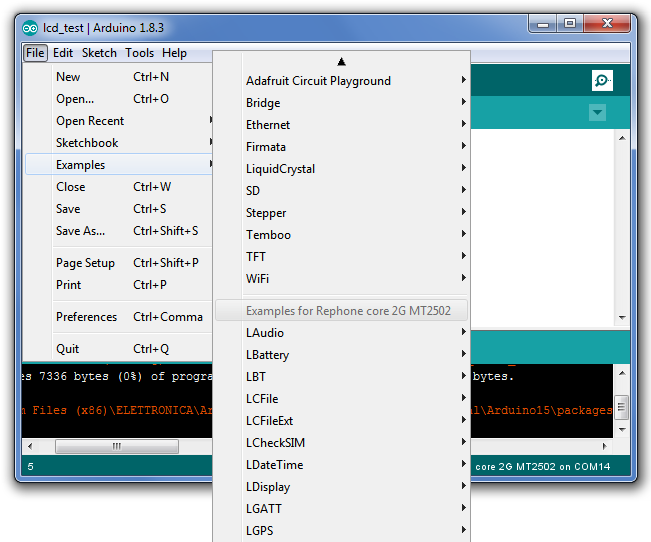Expand LiquidCrystal examples submenu
The image size is (651, 542).
[342, 169]
